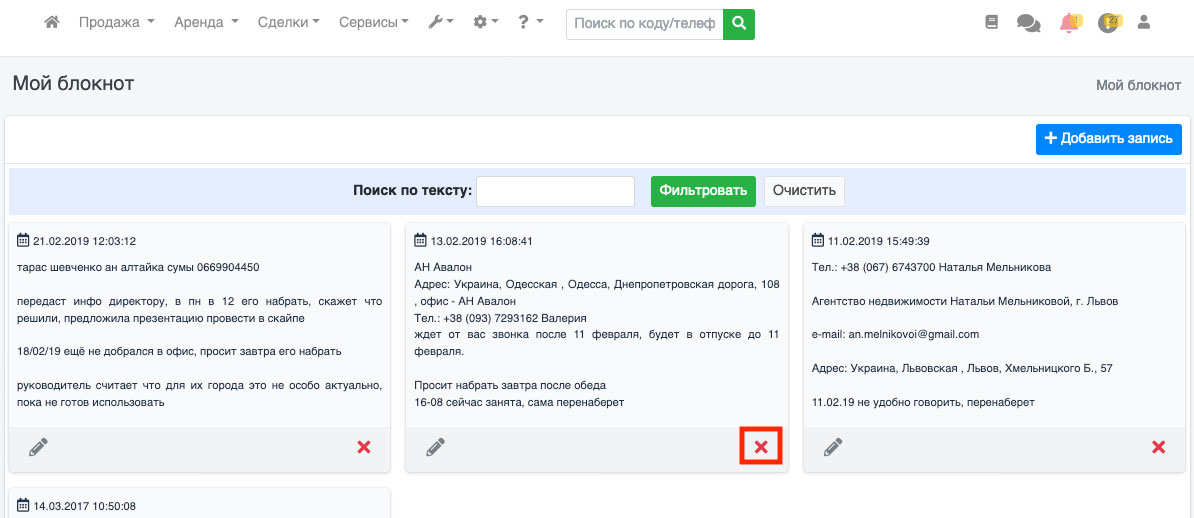
Task: Open the notifications bell
Action: pyautogui.click(x=1070, y=22)
